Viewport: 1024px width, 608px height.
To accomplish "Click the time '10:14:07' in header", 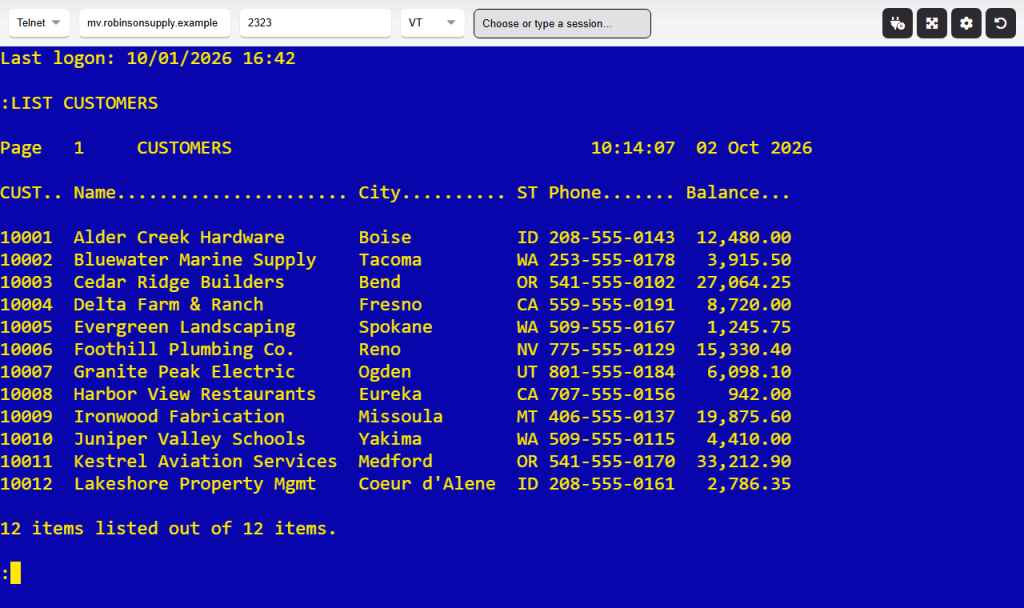I will click(633, 148).
